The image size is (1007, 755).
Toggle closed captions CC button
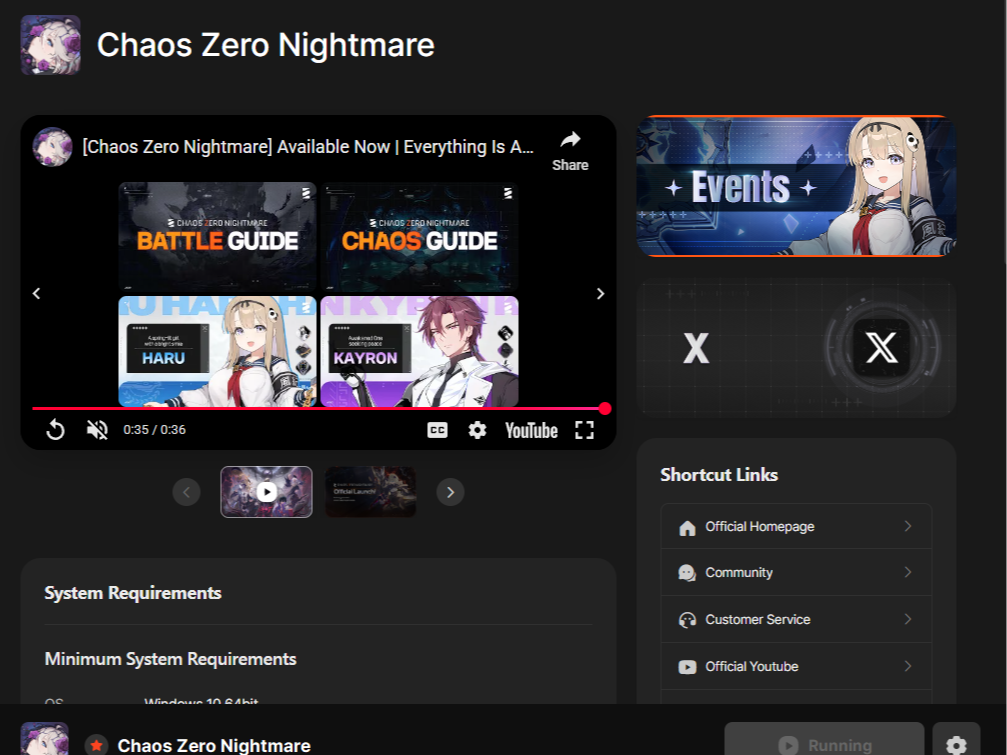pos(437,430)
